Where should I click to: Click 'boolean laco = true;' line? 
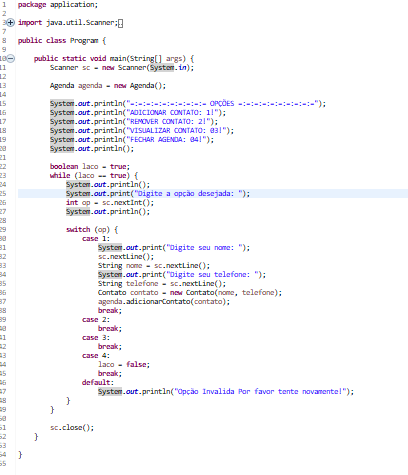pos(90,167)
